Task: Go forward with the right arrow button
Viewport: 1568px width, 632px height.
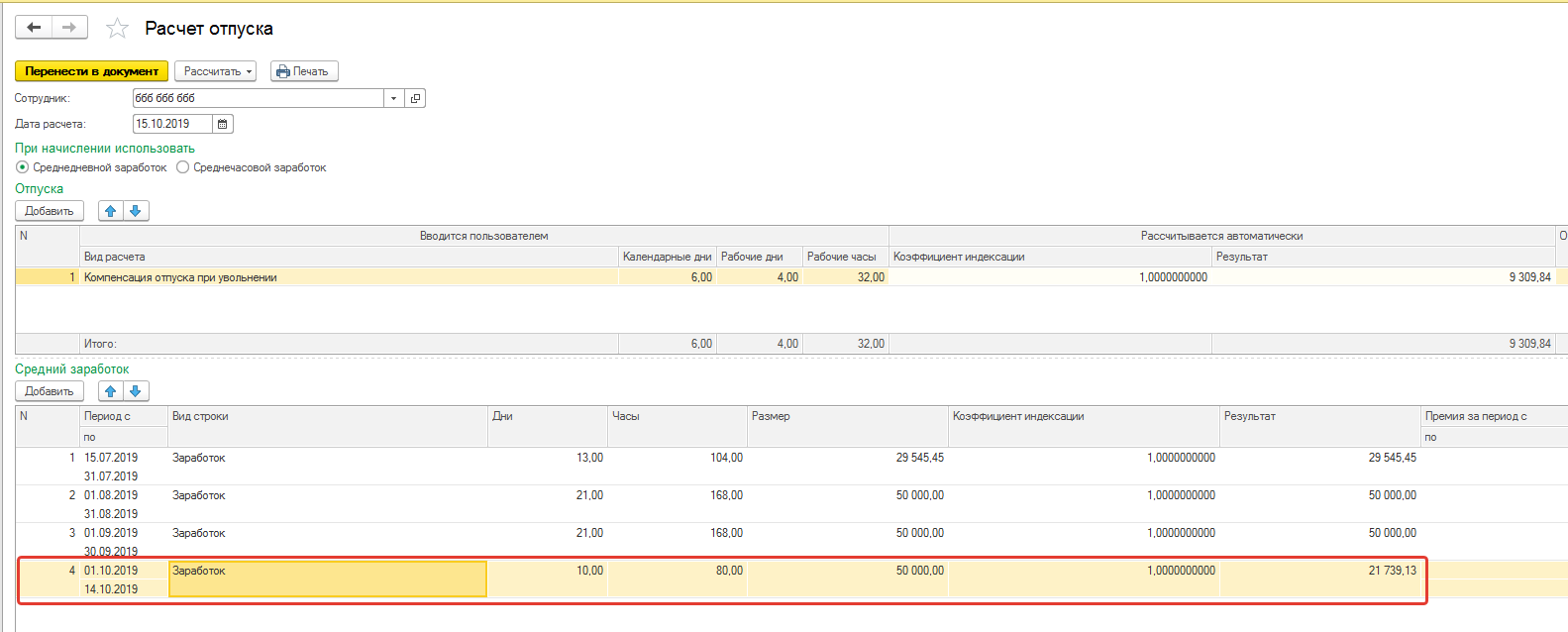Action: (69, 28)
